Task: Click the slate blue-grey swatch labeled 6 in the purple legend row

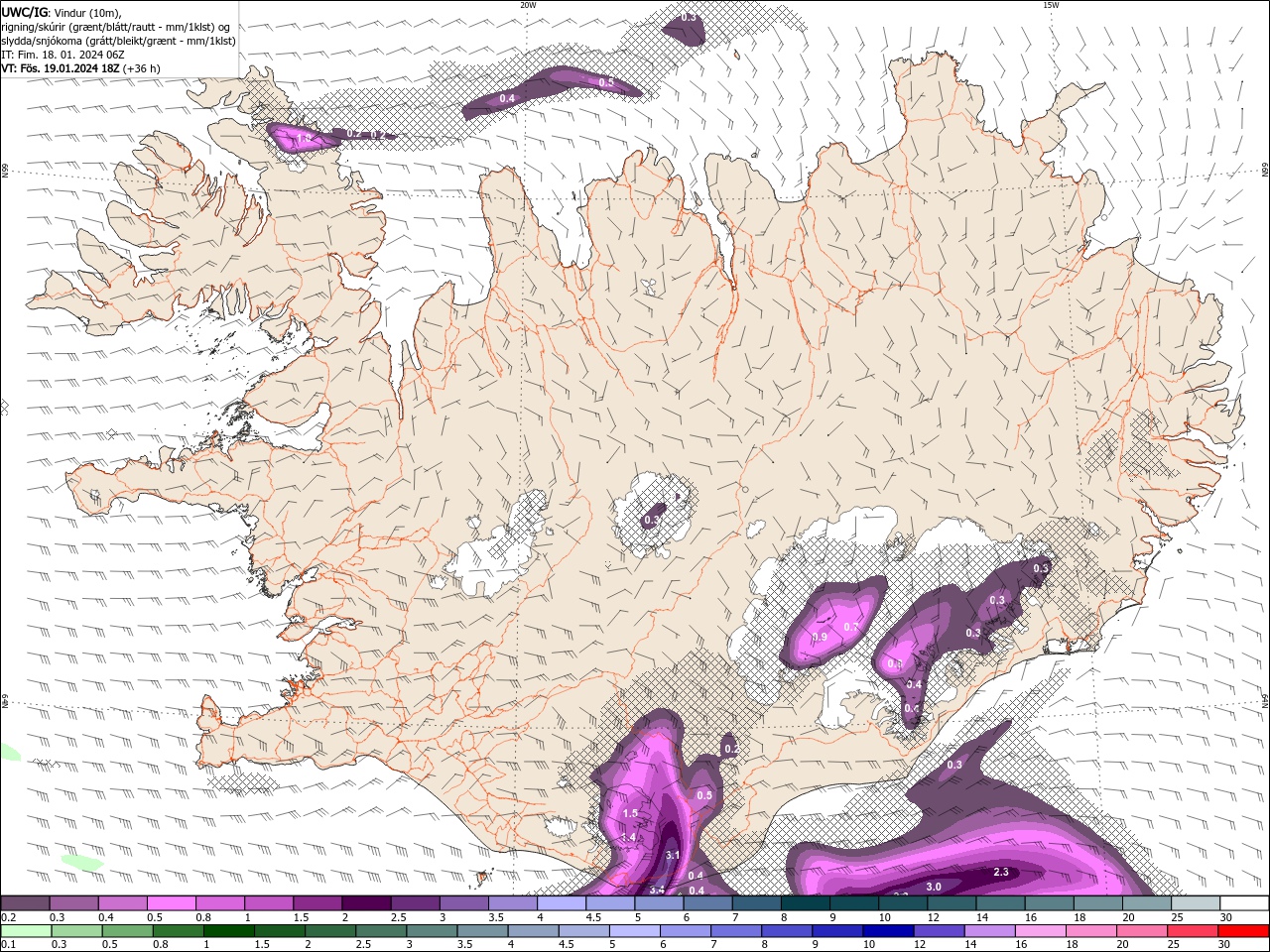Action: pos(707,903)
